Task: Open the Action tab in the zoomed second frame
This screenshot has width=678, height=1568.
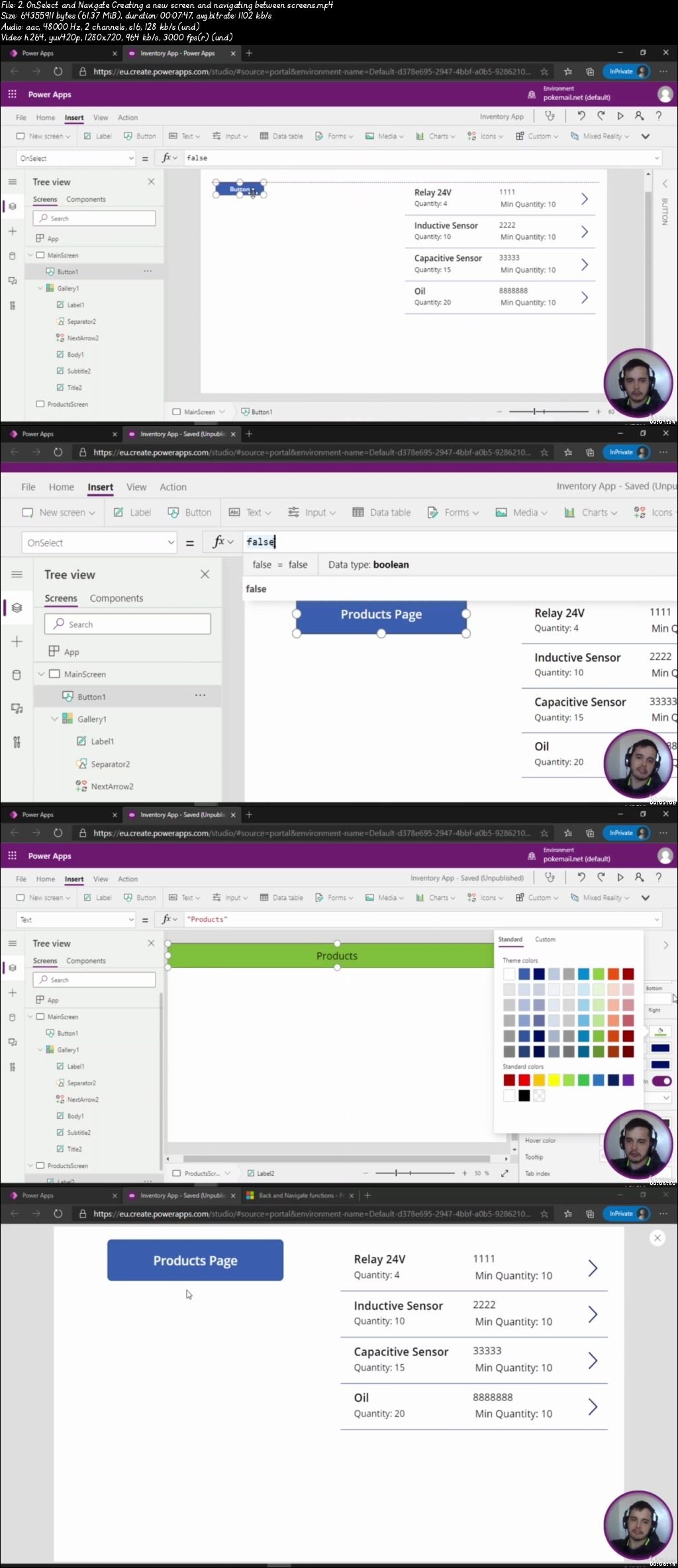Action: pyautogui.click(x=173, y=487)
